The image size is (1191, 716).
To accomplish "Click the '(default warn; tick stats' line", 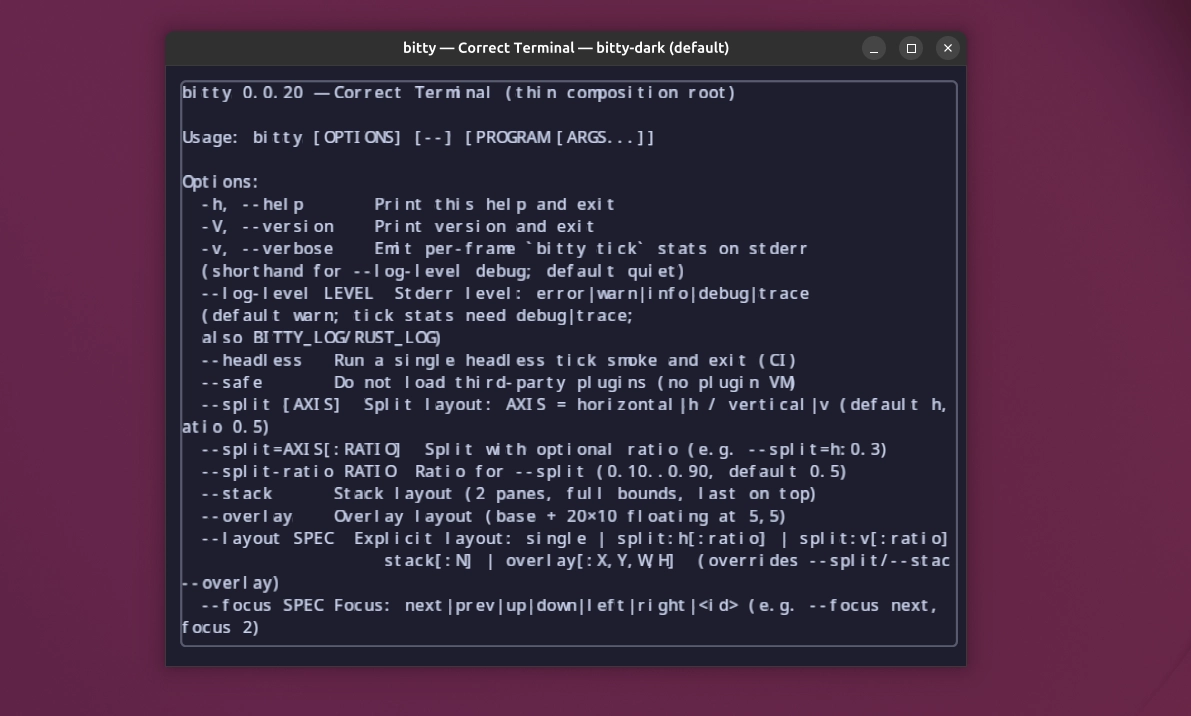I will point(418,316).
